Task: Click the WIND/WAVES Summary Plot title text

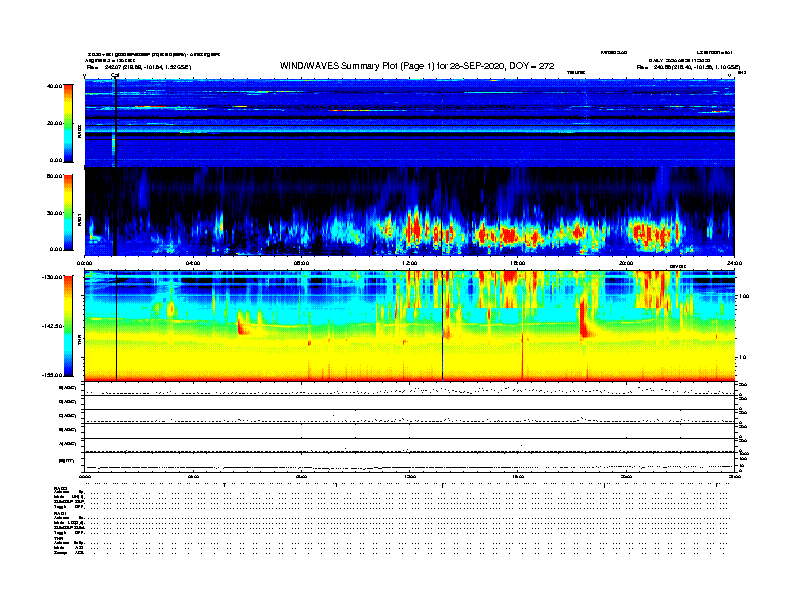Action: click(417, 66)
